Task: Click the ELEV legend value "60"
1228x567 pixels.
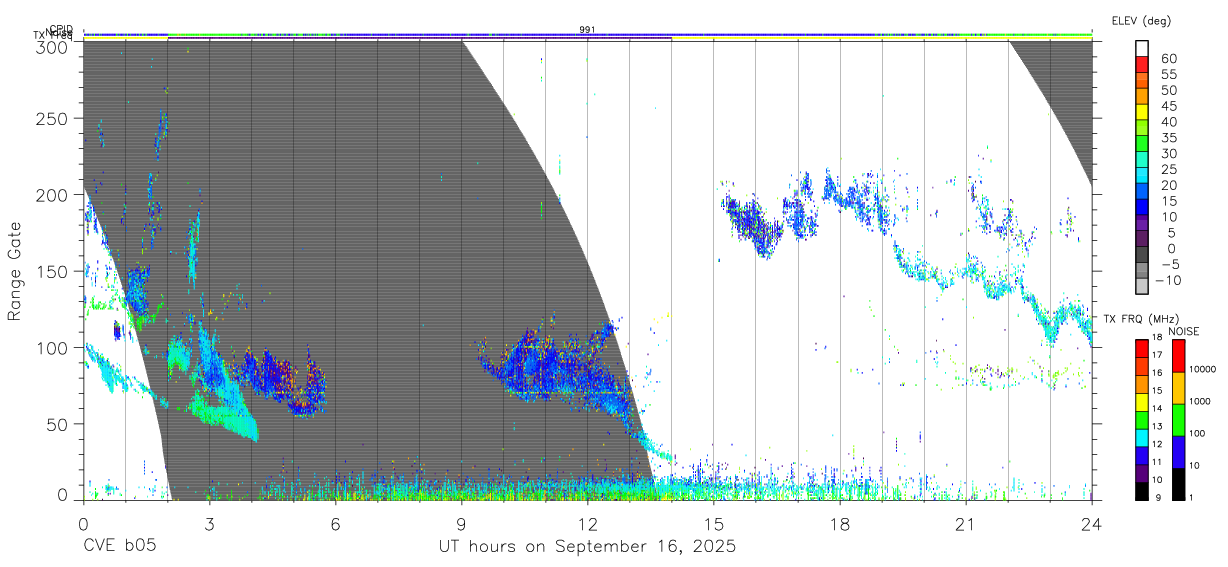Action: click(x=1168, y=58)
